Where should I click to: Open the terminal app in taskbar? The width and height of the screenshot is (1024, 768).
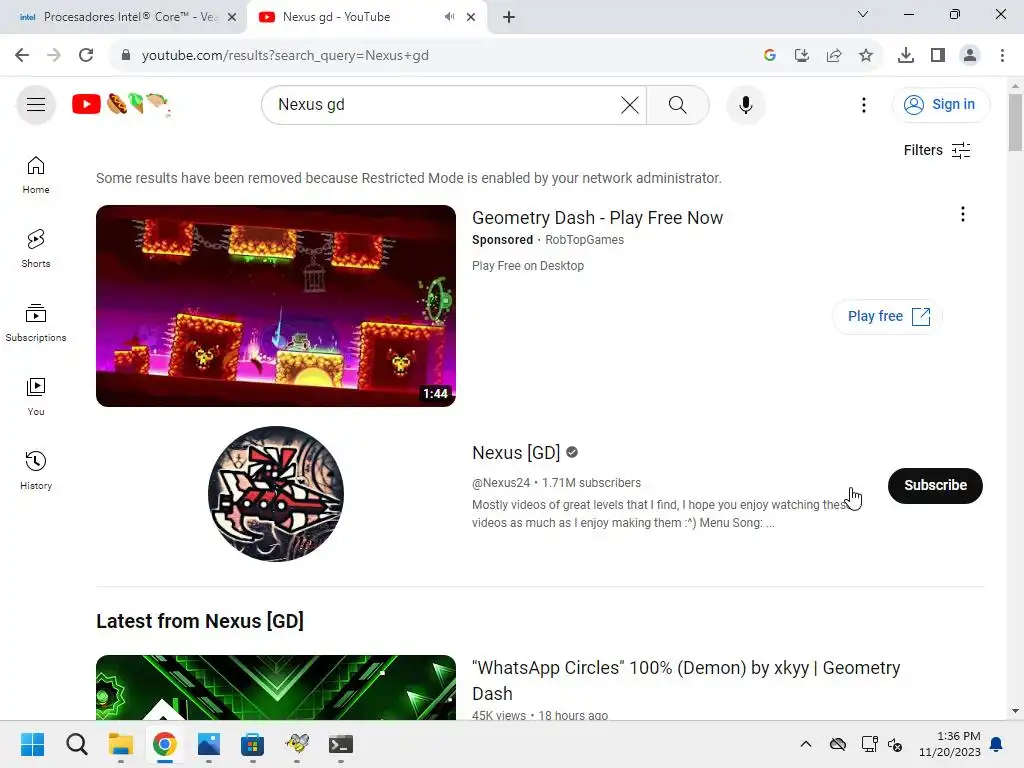click(x=341, y=744)
